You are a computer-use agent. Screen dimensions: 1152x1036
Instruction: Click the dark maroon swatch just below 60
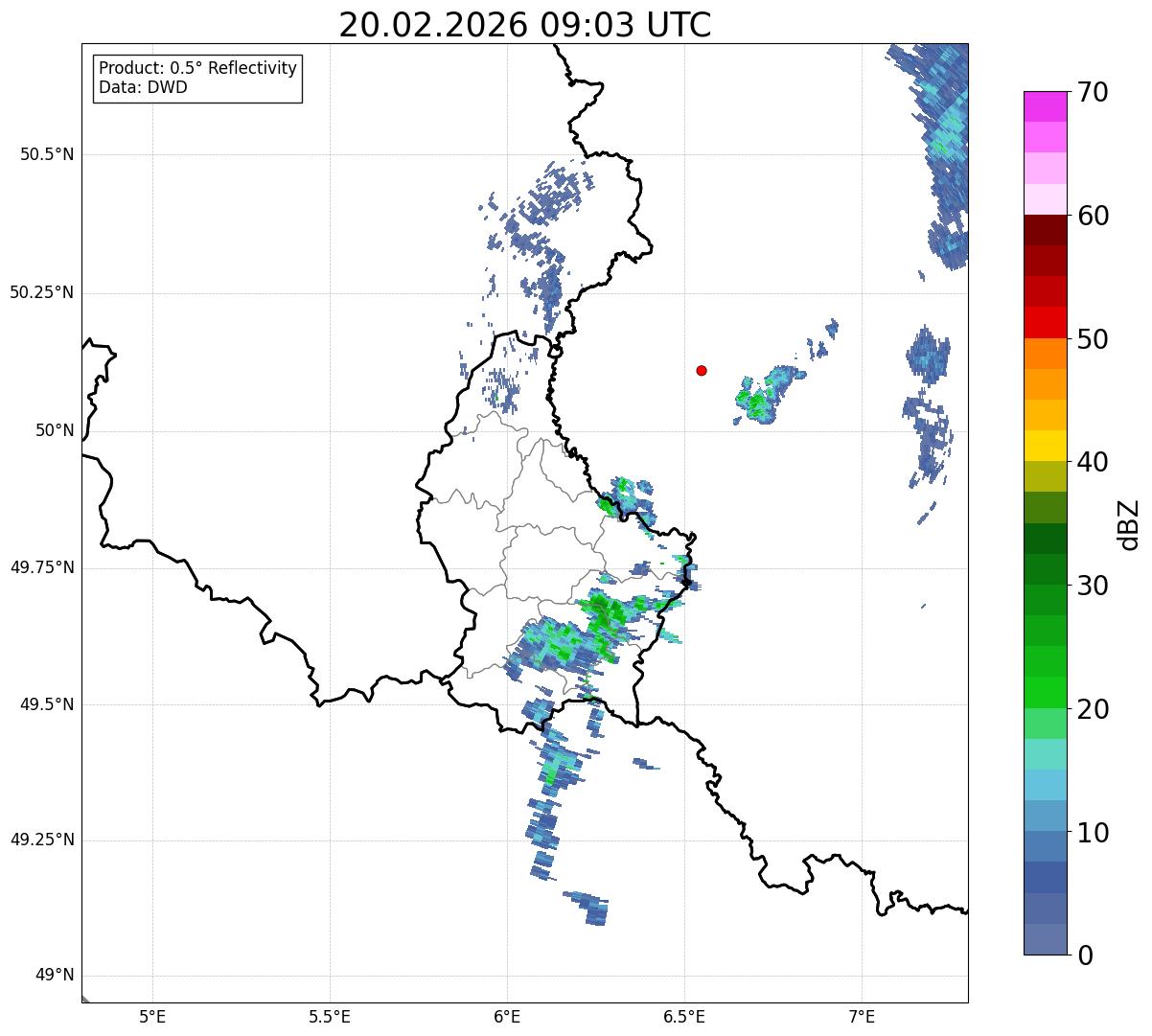1045,230
